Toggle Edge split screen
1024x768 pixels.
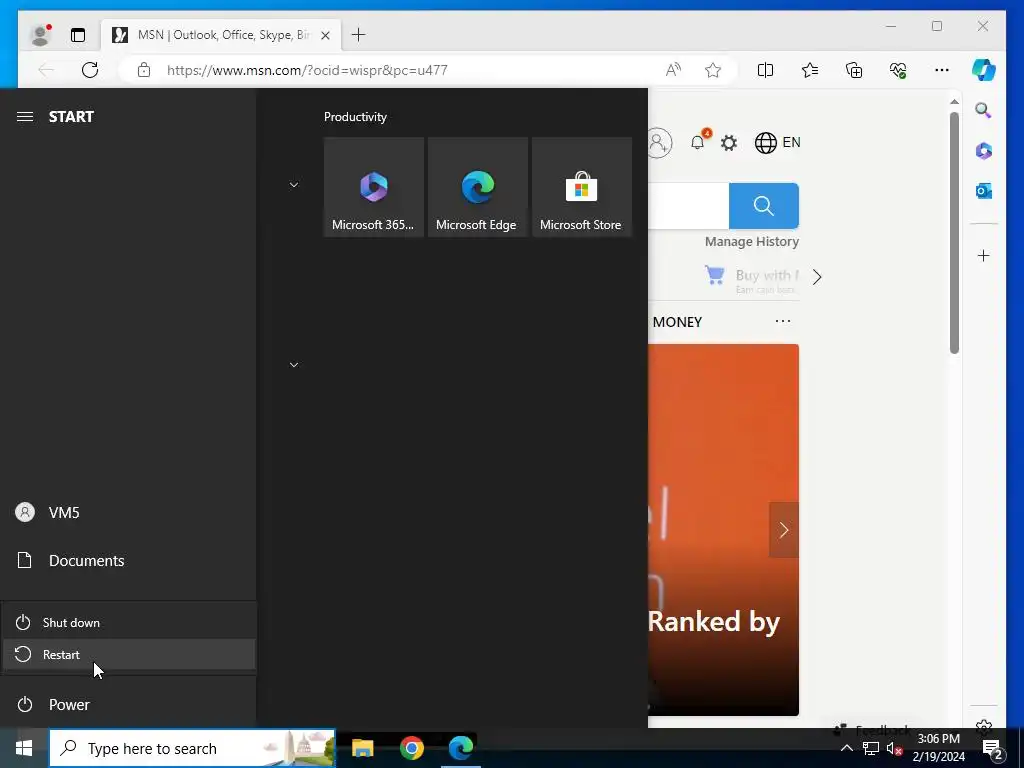coord(765,70)
